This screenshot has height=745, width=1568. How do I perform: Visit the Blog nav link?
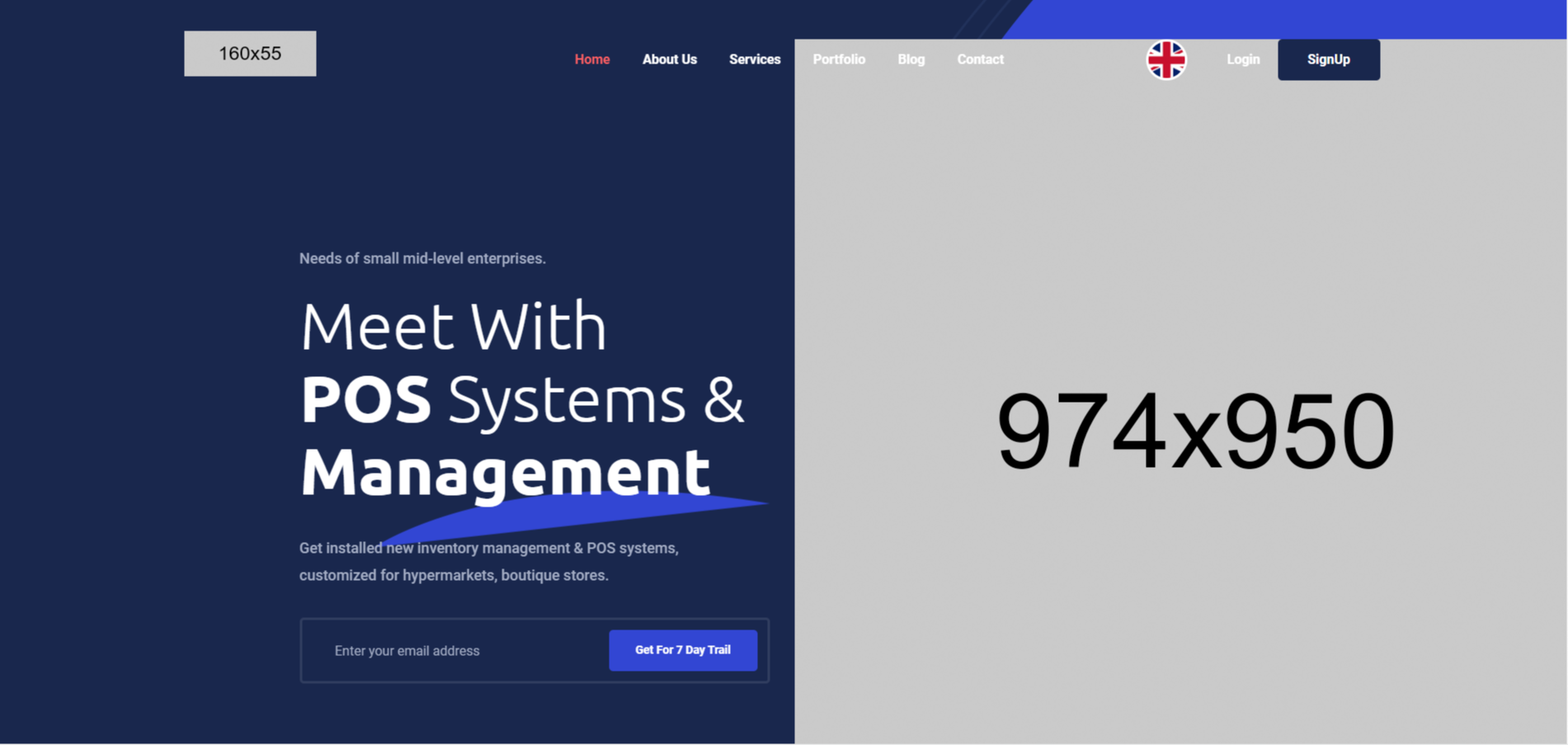click(x=911, y=59)
